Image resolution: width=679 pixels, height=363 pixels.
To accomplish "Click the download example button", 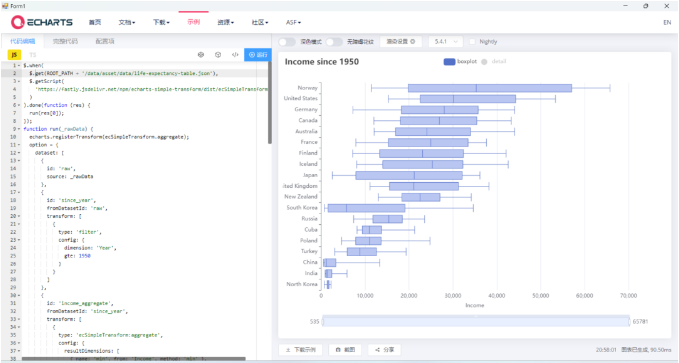I will [x=301, y=350].
